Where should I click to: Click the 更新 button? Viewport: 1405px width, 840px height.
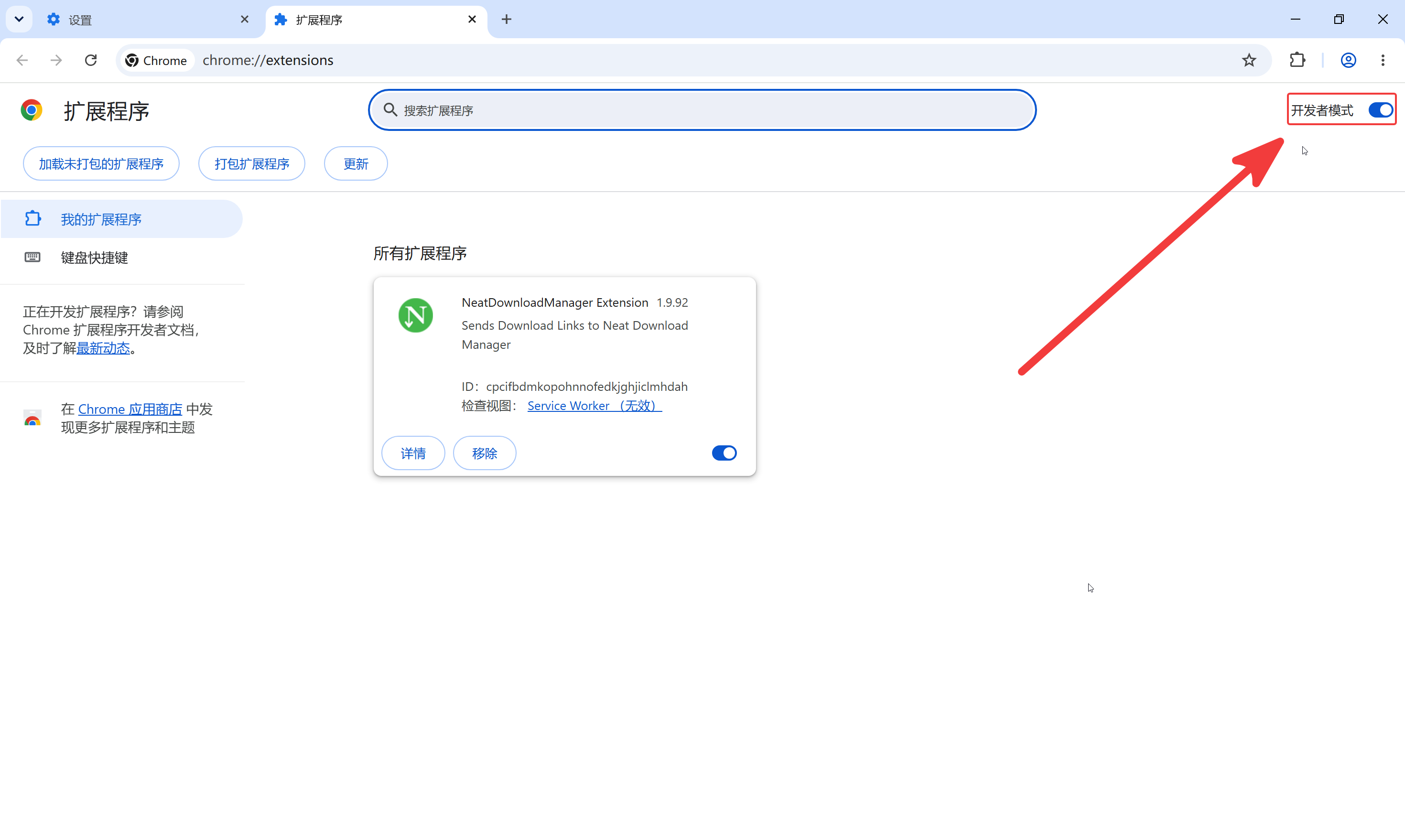coord(356,163)
